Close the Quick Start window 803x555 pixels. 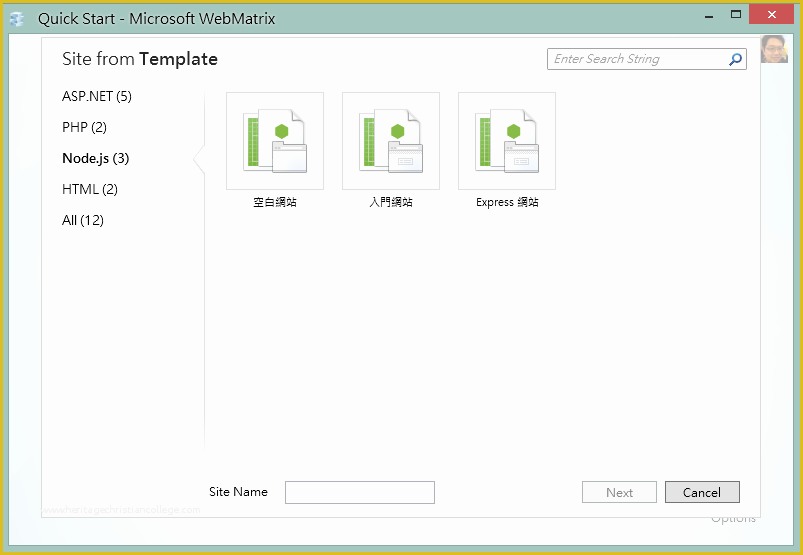(x=771, y=15)
